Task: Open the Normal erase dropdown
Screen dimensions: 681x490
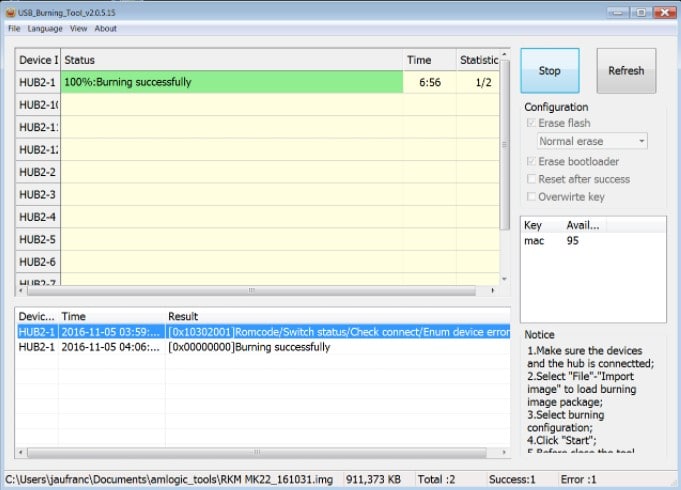Action: coord(592,141)
